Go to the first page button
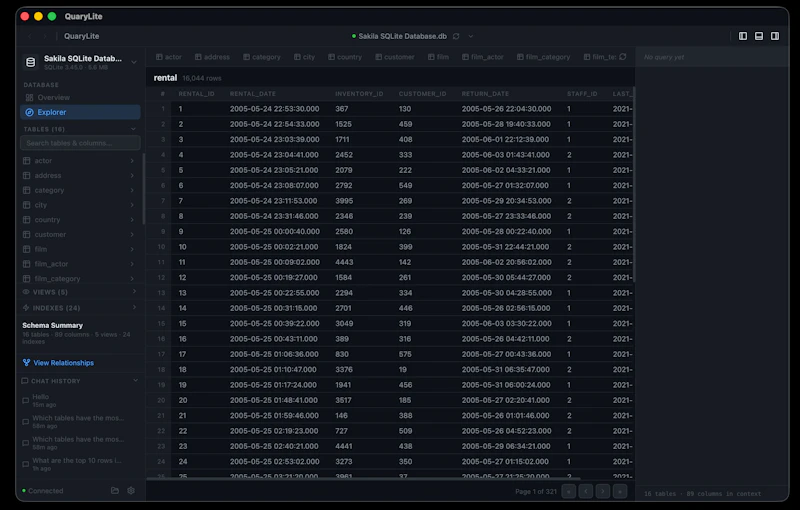800x510 pixels. point(568,491)
